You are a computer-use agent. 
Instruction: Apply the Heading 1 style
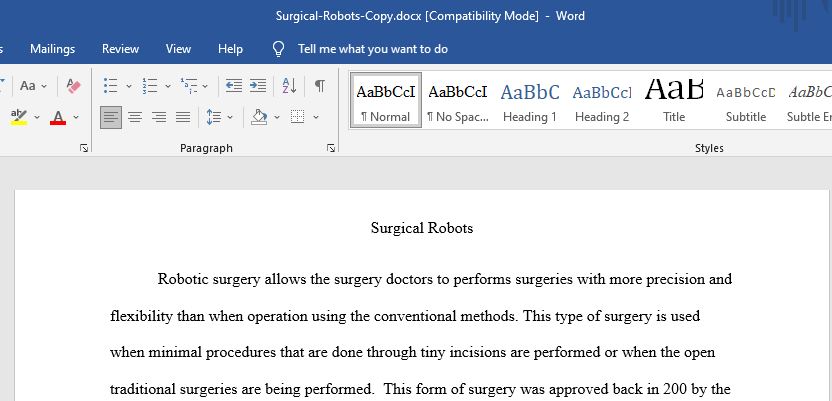[x=530, y=101]
